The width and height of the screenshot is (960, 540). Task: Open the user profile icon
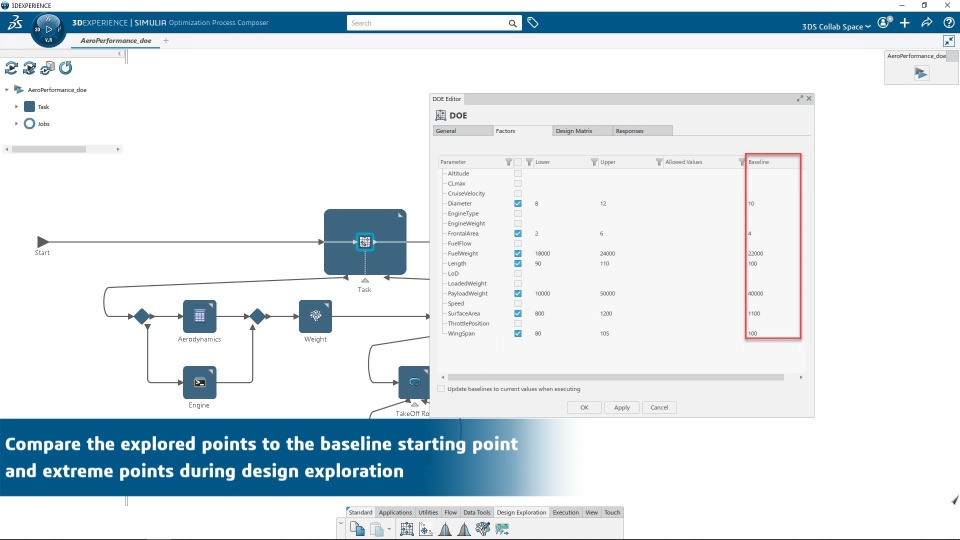[884, 23]
